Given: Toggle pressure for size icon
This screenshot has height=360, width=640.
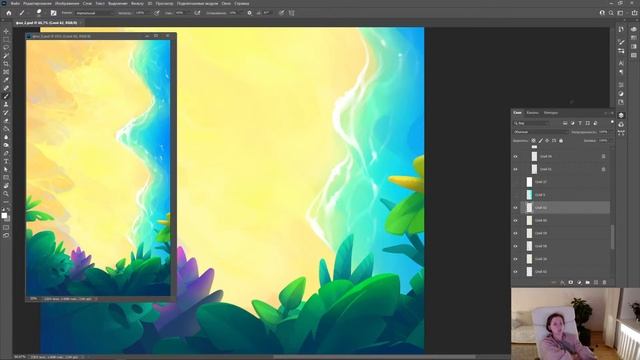Looking at the screenshot, I should pyautogui.click(x=281, y=13).
